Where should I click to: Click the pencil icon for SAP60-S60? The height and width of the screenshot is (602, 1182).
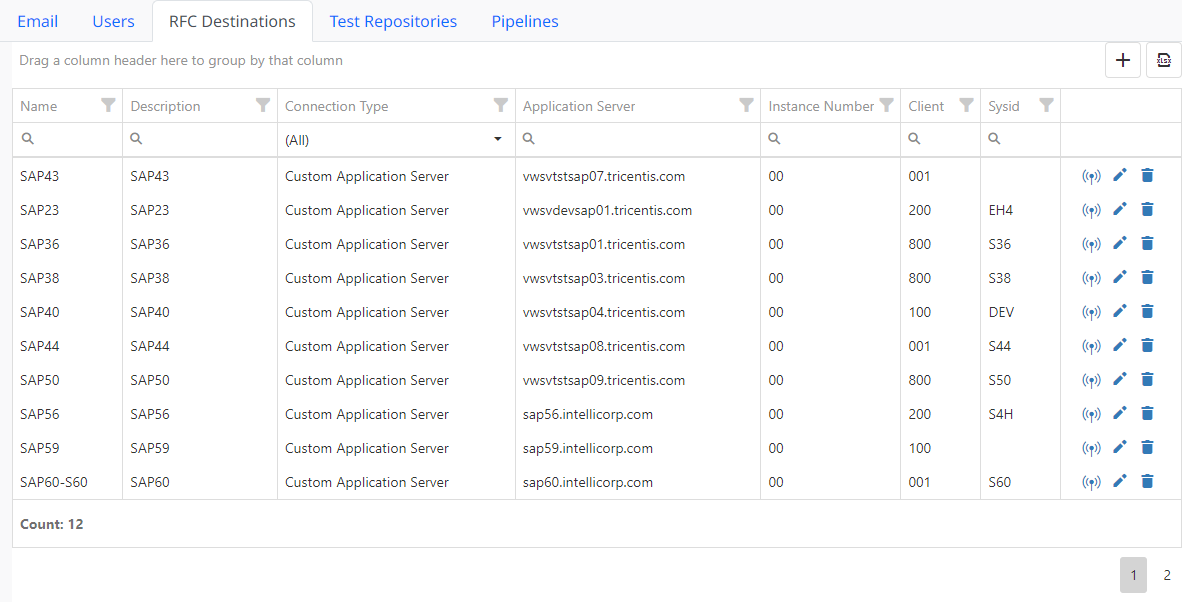pyautogui.click(x=1119, y=482)
